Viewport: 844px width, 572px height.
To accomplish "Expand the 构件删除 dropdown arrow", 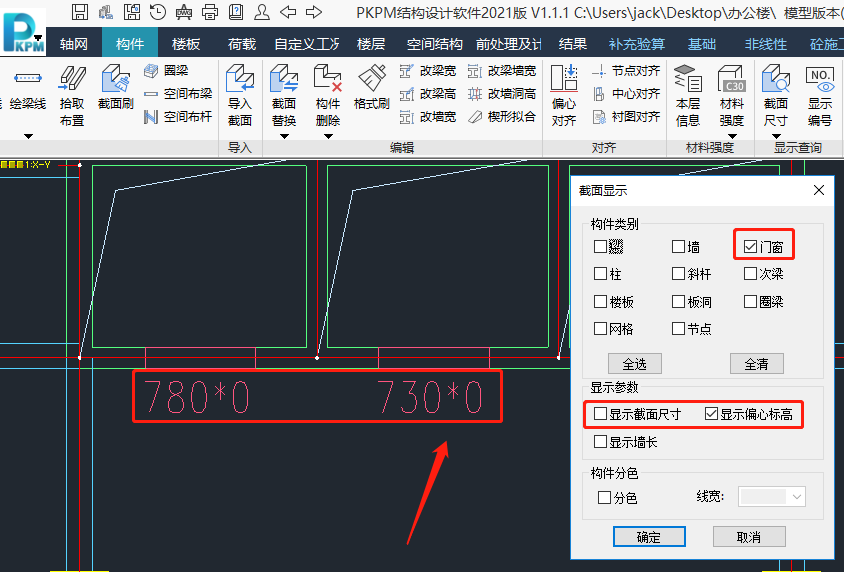I will (x=328, y=136).
